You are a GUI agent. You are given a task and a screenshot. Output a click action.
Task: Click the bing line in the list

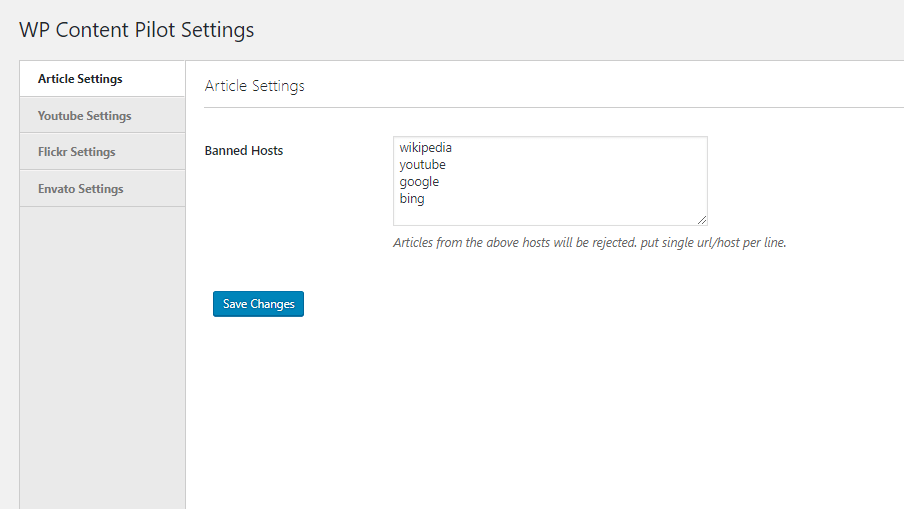tap(412, 199)
